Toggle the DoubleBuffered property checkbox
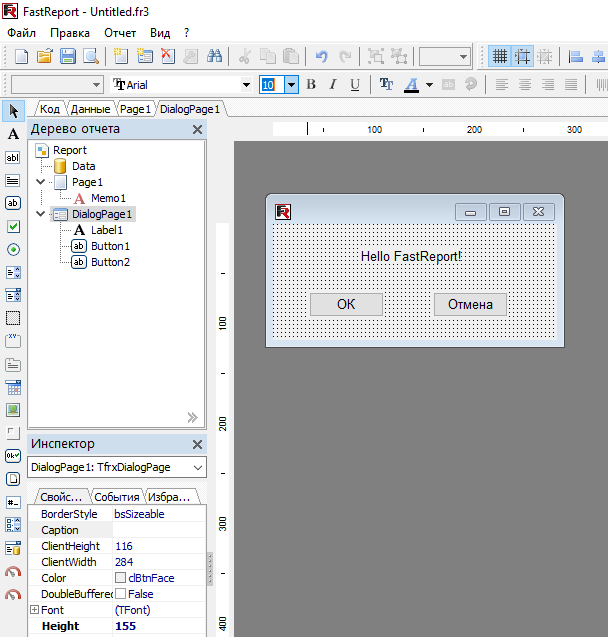 tap(120, 594)
